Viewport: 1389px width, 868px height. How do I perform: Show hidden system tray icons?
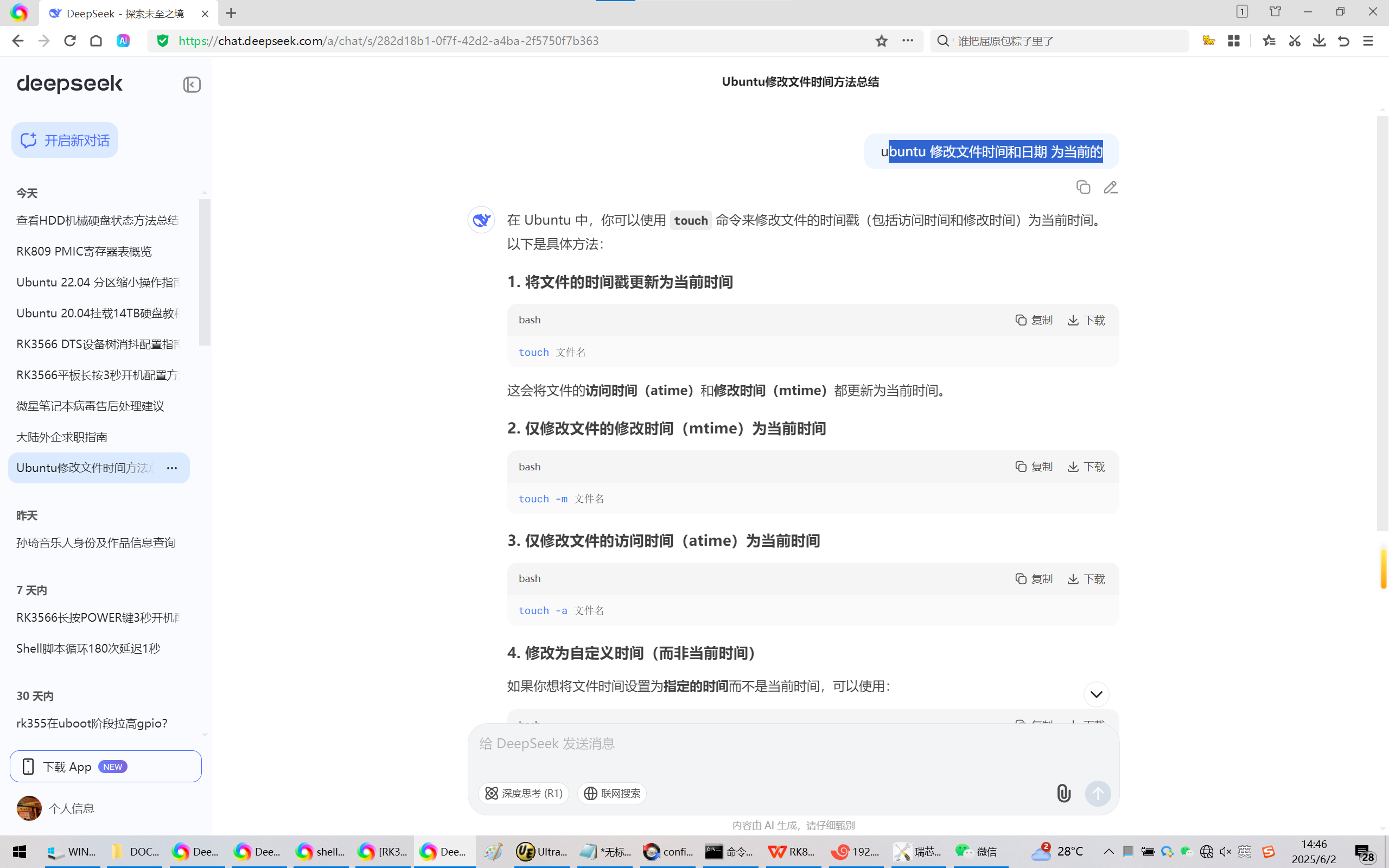tap(1108, 851)
